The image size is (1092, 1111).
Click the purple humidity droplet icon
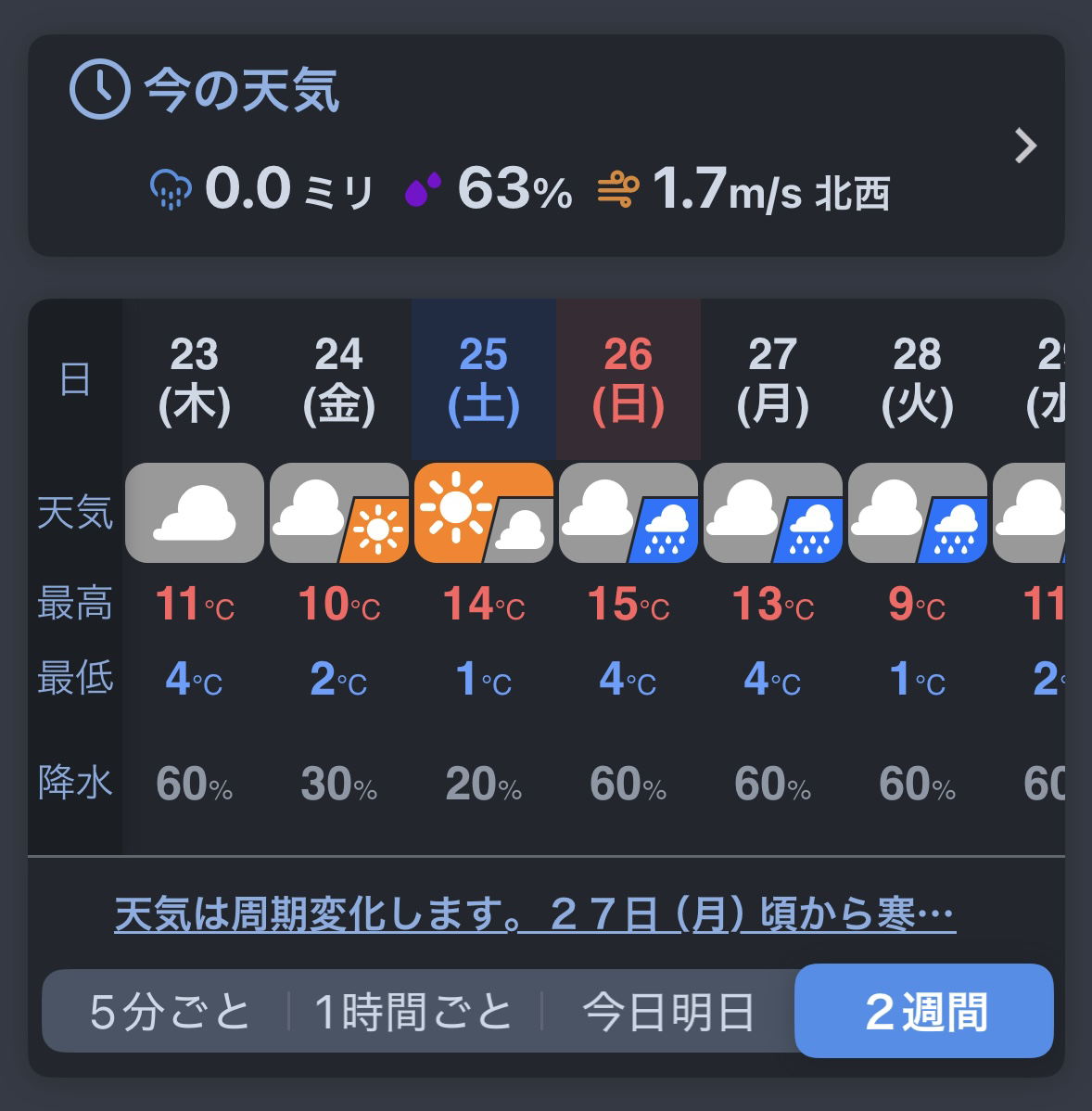(424, 190)
